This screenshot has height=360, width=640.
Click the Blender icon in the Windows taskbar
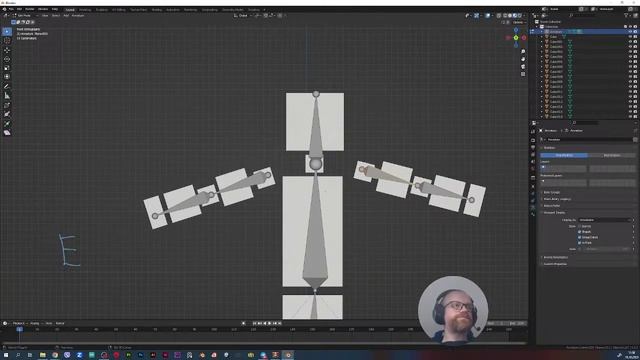click(x=288, y=355)
